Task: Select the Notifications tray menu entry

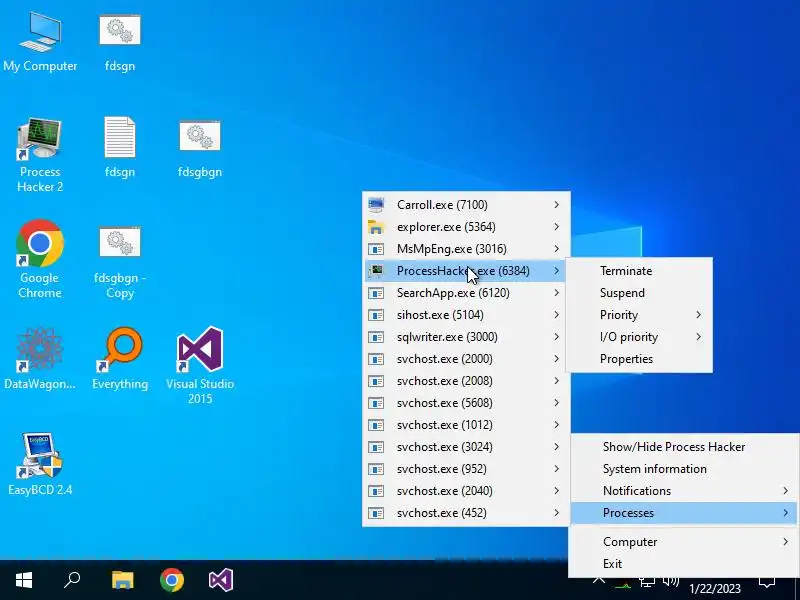Action: click(684, 491)
